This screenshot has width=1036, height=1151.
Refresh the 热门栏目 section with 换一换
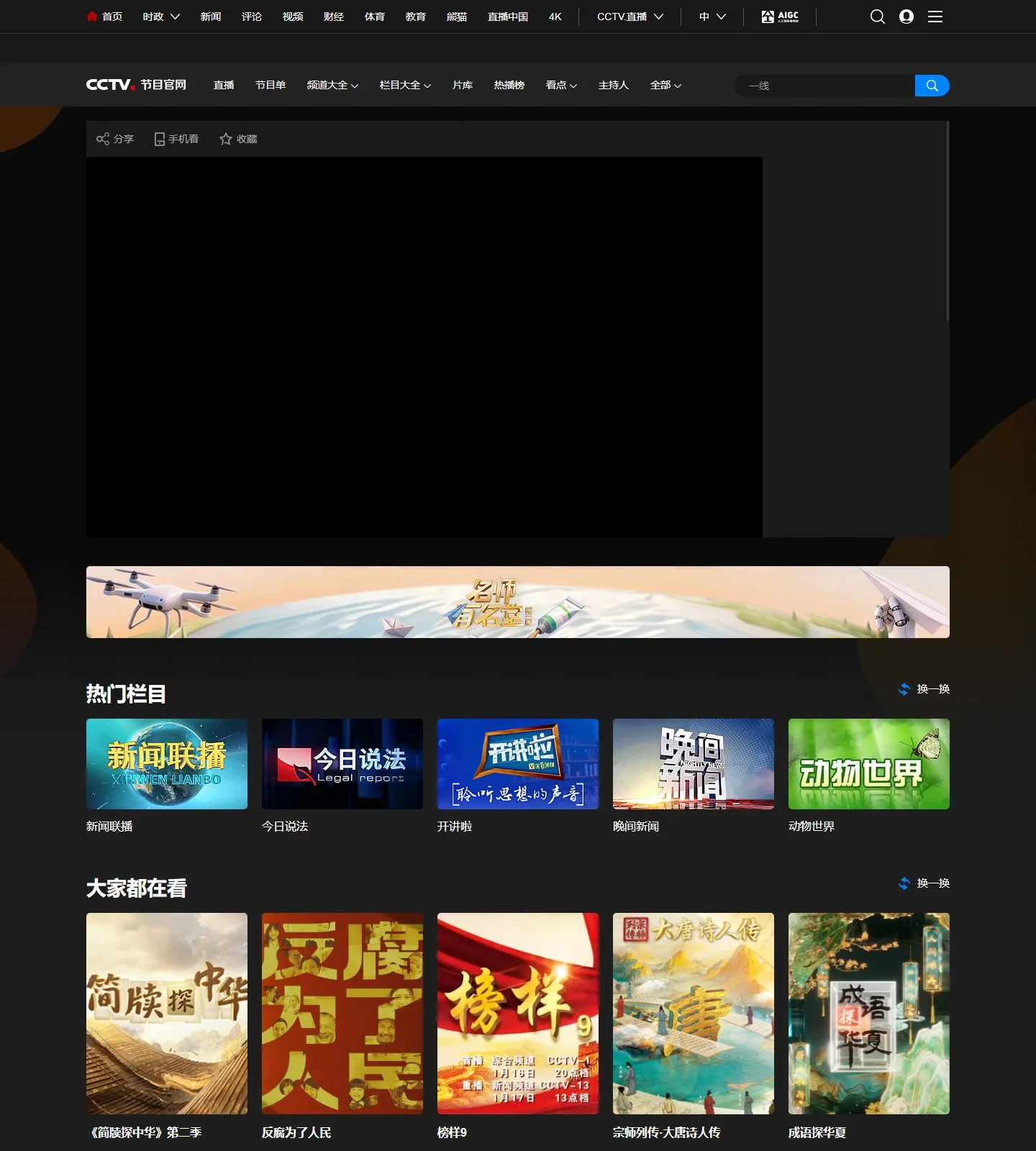tap(924, 689)
